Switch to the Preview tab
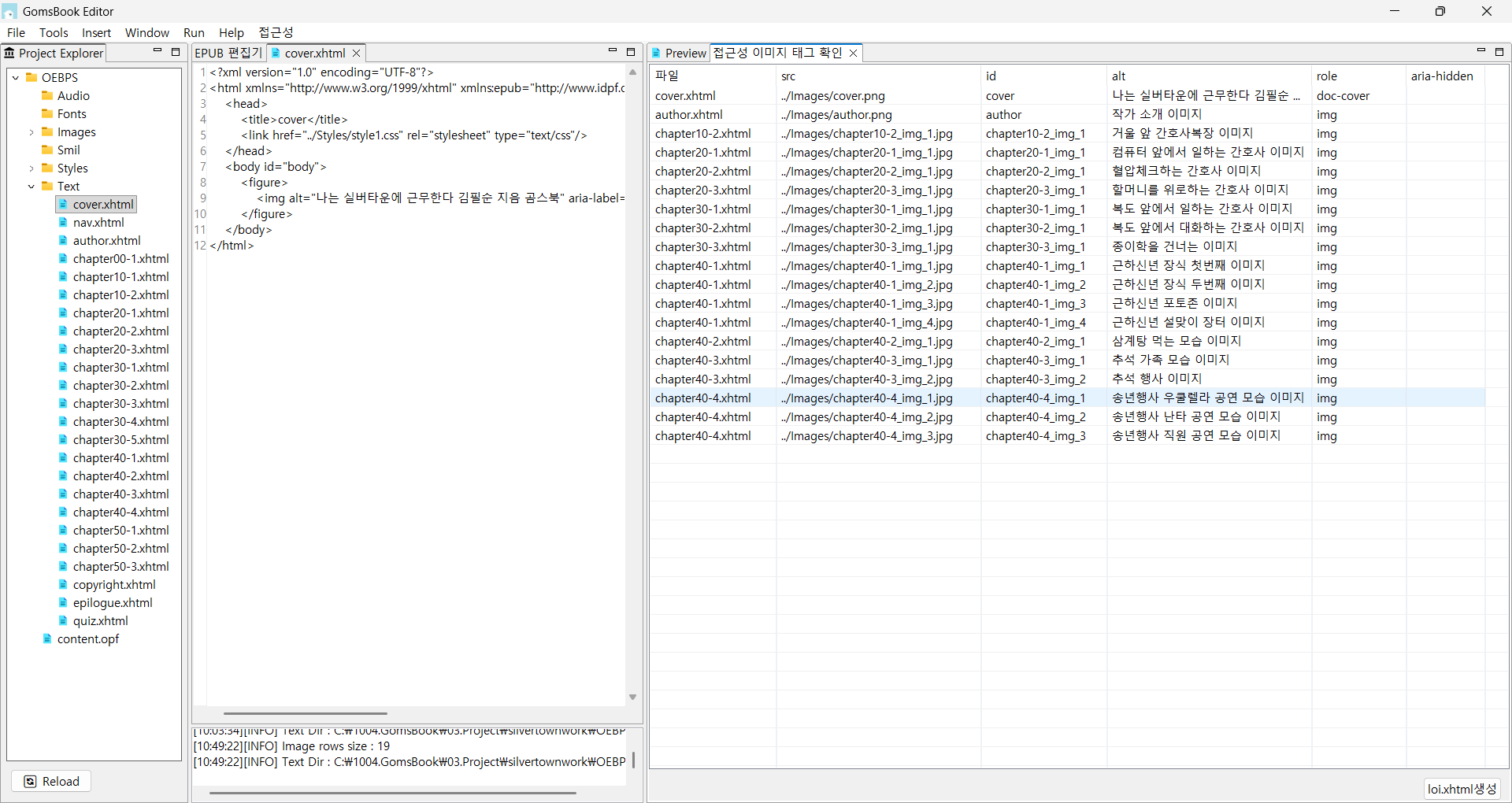The width and height of the screenshot is (1512, 803). [x=679, y=53]
